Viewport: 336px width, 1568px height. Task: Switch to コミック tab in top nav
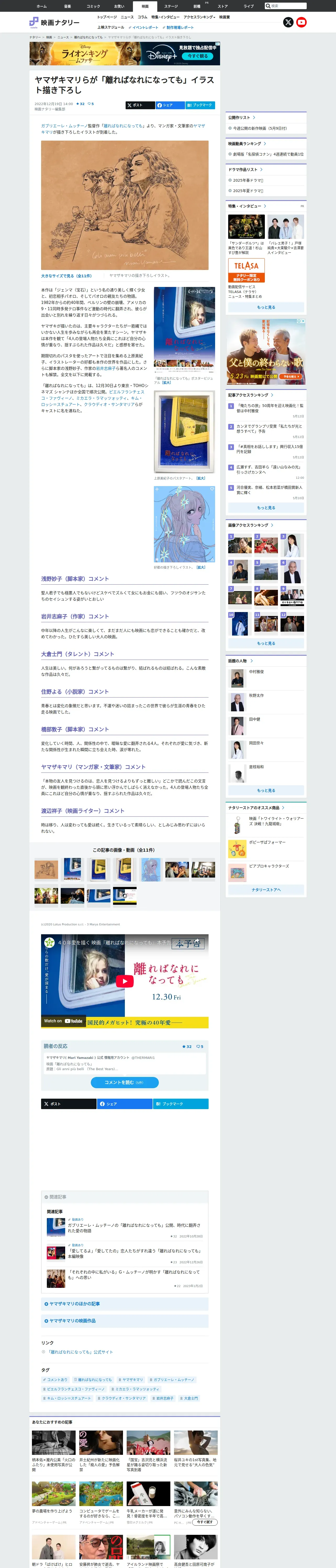click(x=93, y=6)
